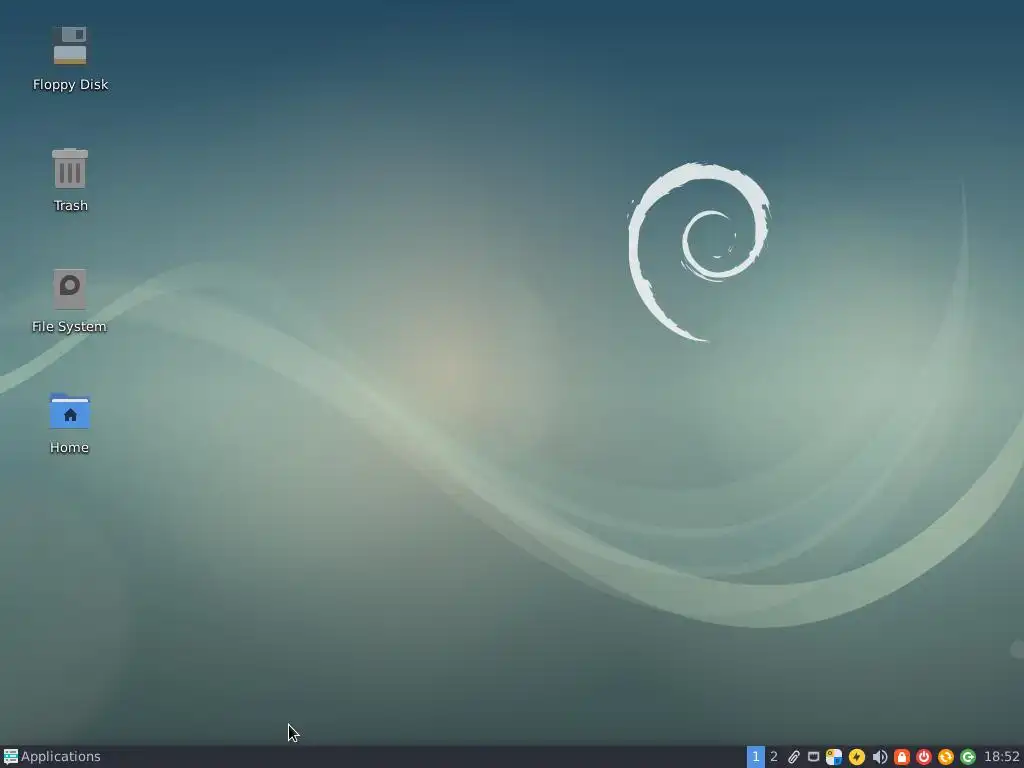Click the "Trash" label text
The height and width of the screenshot is (768, 1024).
(71, 205)
